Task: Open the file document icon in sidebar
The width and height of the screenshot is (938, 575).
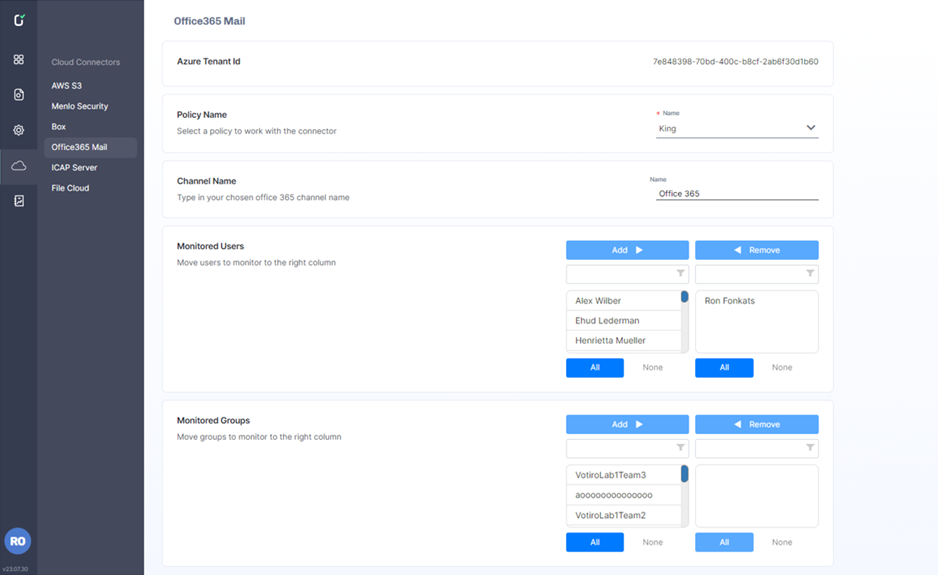Action: pos(19,95)
